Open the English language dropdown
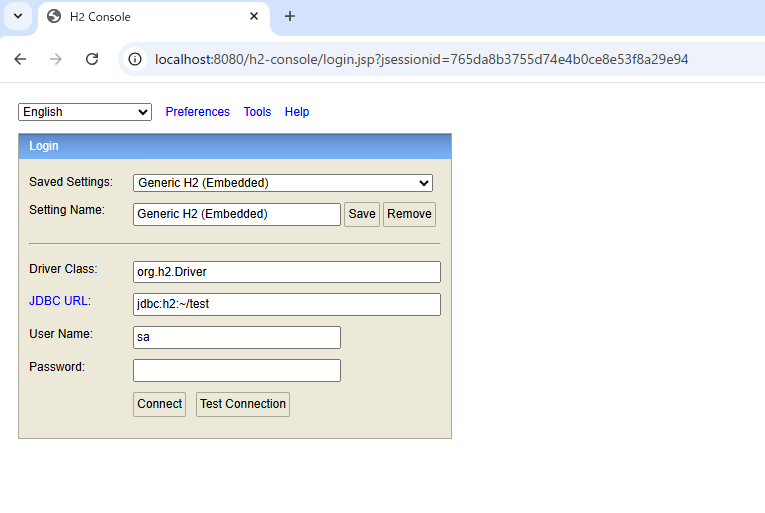 (85, 112)
